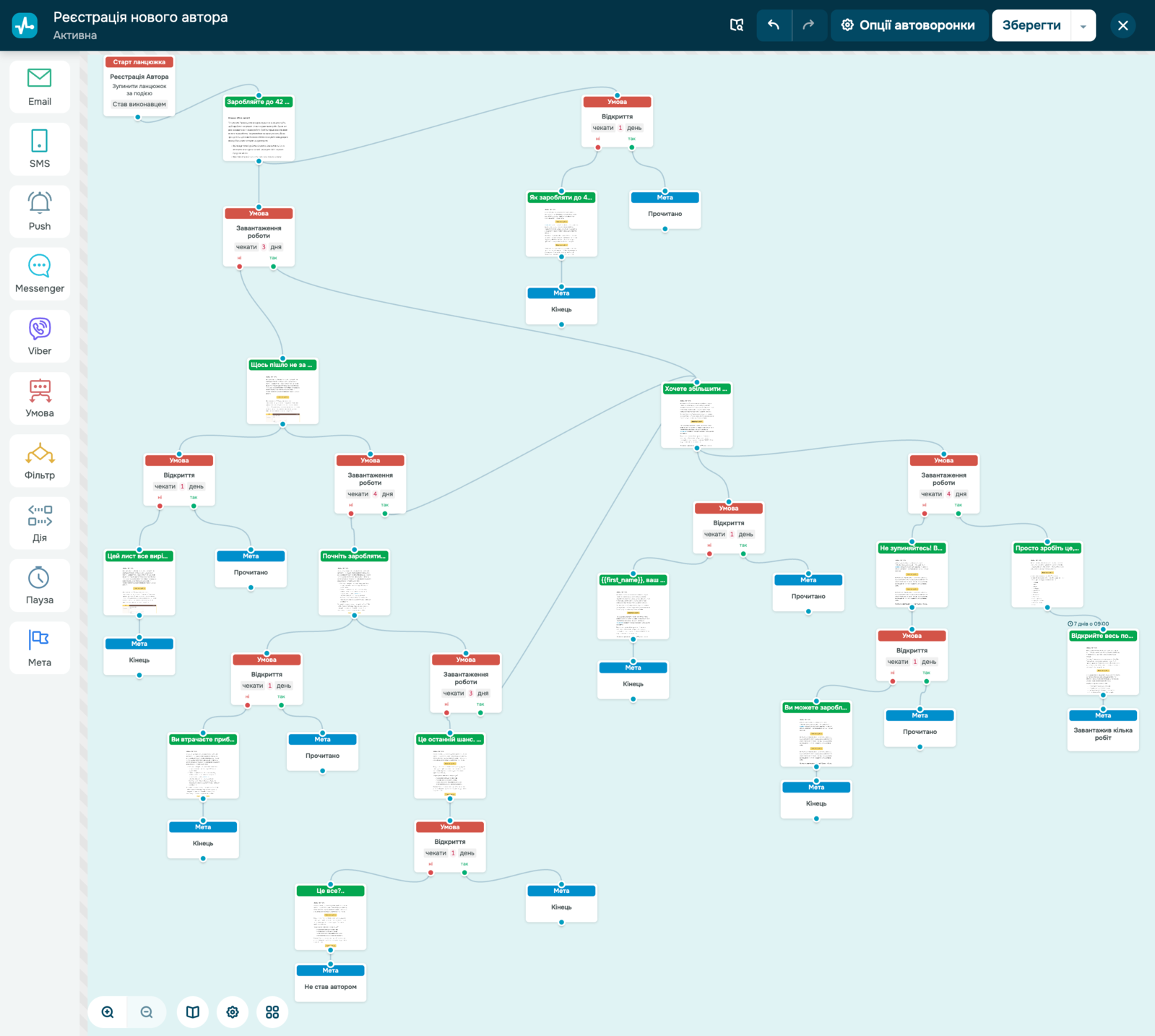Click the app logo in top-left

point(25,25)
